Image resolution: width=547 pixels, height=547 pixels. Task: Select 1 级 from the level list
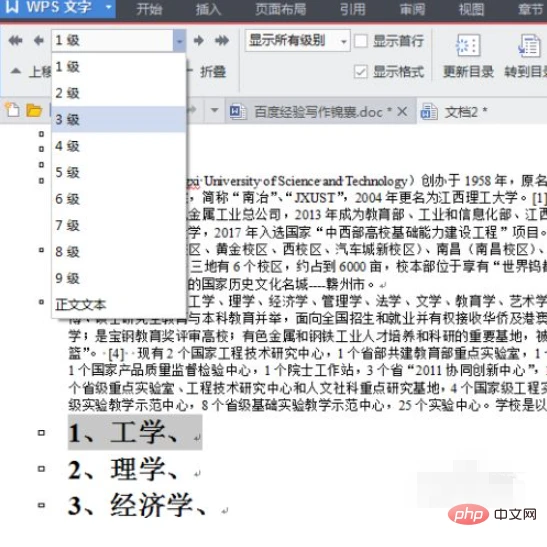(x=119, y=67)
